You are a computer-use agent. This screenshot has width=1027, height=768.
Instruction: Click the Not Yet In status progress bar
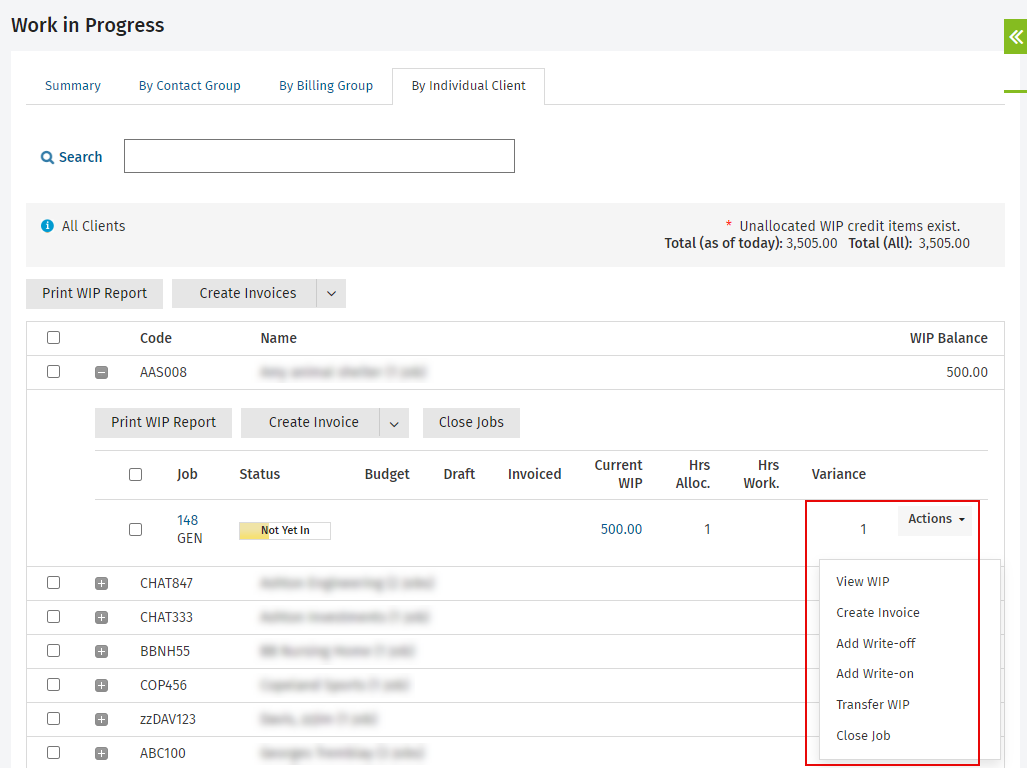(x=285, y=530)
